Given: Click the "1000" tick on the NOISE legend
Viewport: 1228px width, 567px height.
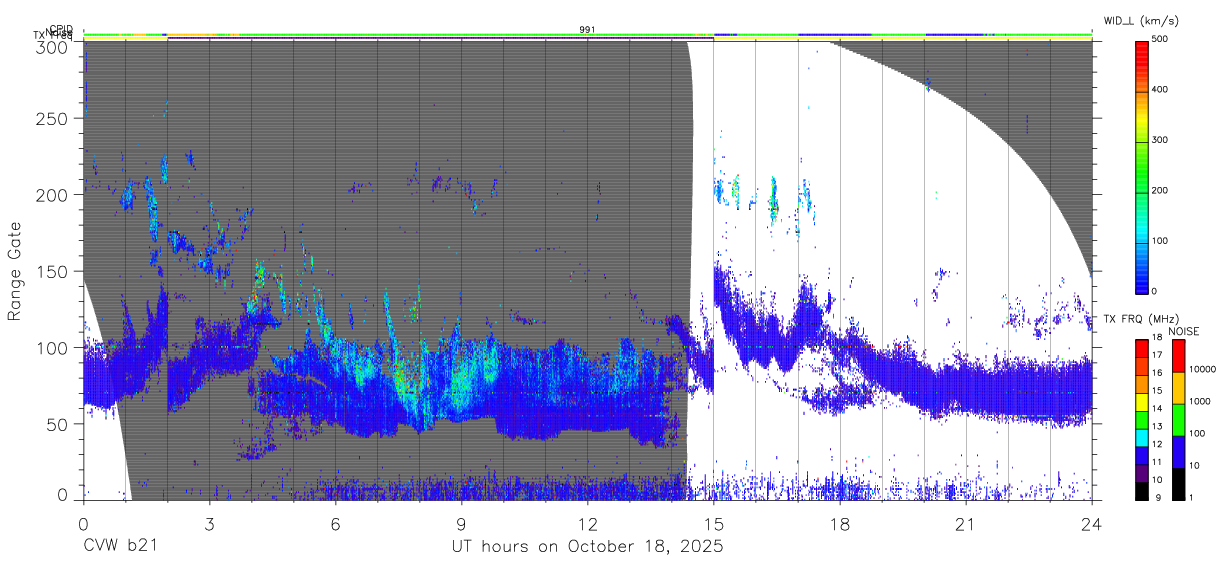Looking at the screenshot, I should [1200, 402].
